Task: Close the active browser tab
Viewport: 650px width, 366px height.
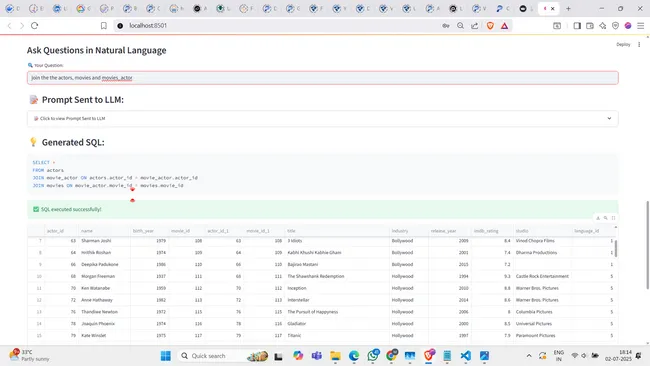Action: (x=552, y=8)
